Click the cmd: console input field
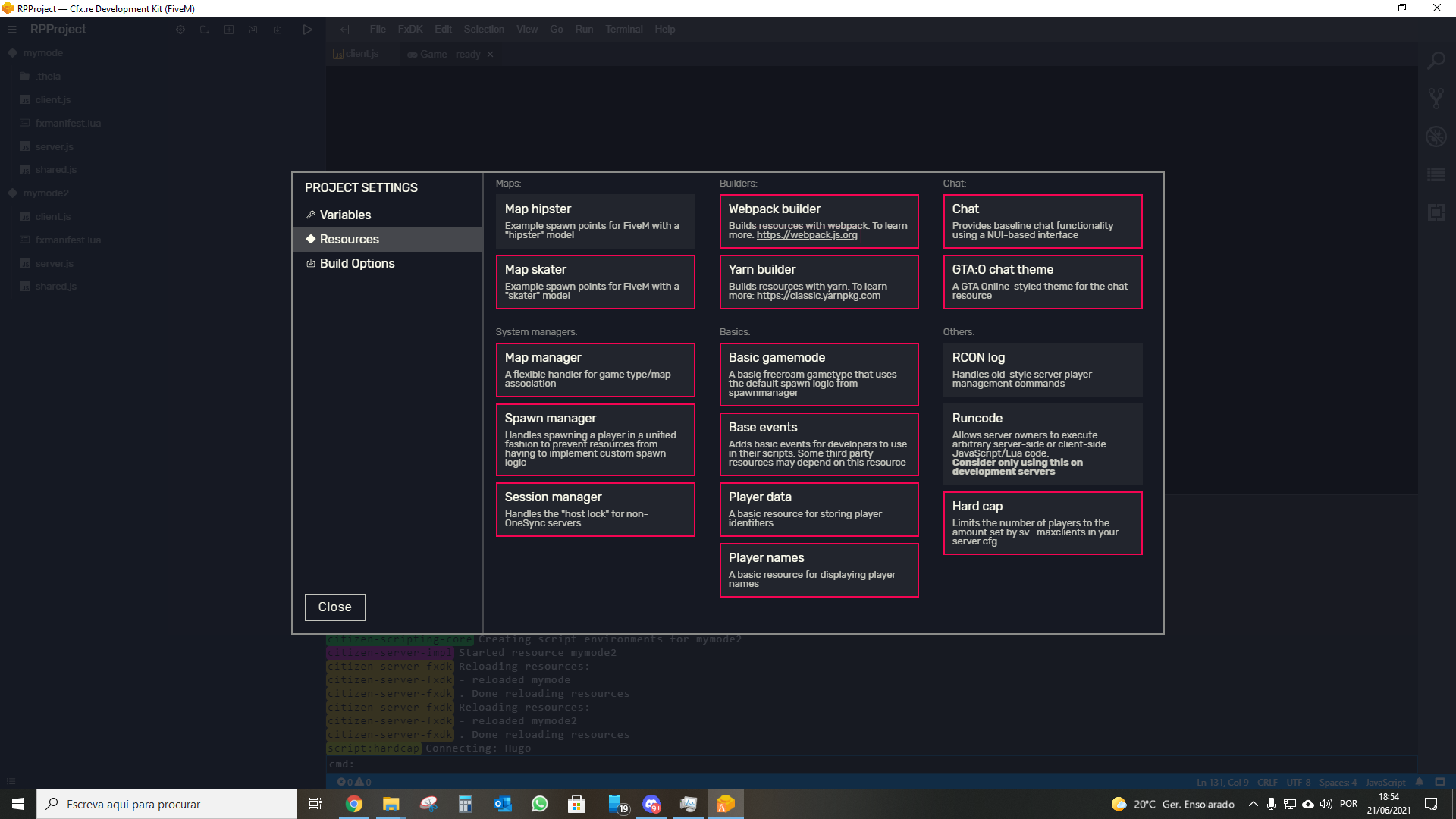Image resolution: width=1456 pixels, height=819 pixels. 872,764
